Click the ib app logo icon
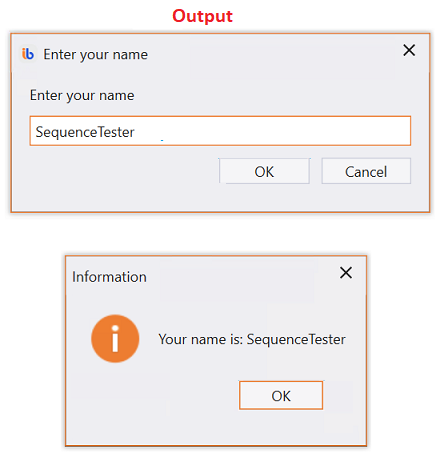 click(x=28, y=54)
